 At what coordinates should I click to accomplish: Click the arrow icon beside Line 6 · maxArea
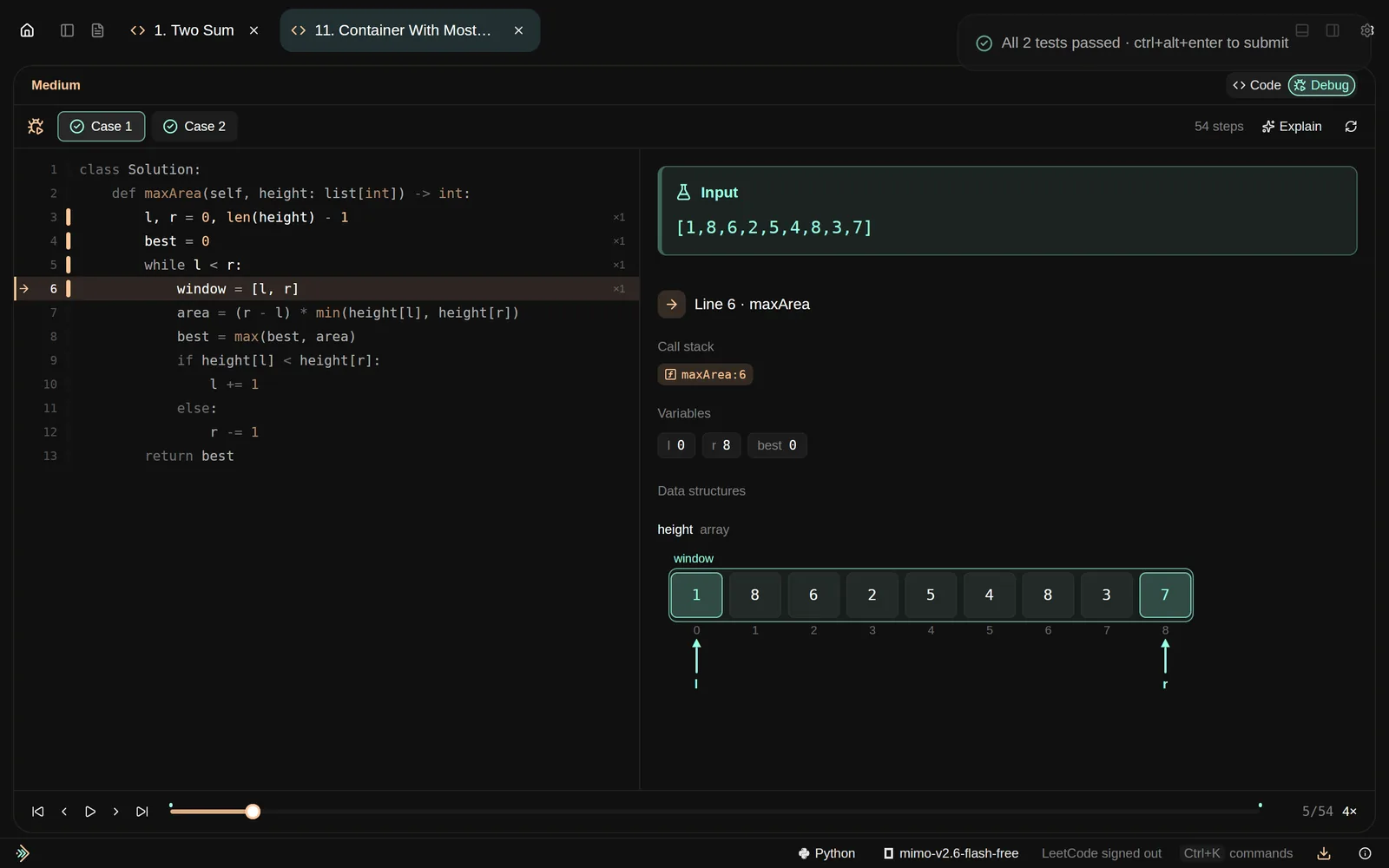(x=672, y=305)
